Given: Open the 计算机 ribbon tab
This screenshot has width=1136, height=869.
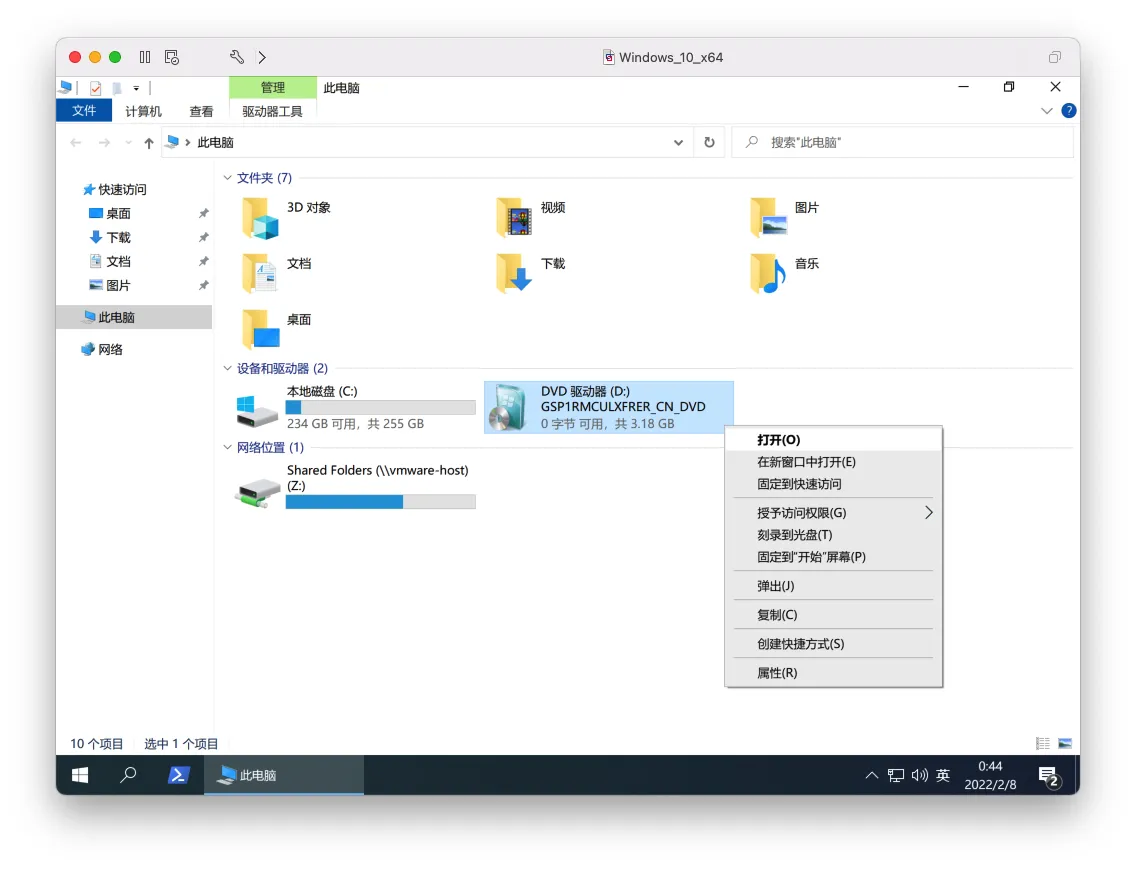Looking at the screenshot, I should coord(143,111).
